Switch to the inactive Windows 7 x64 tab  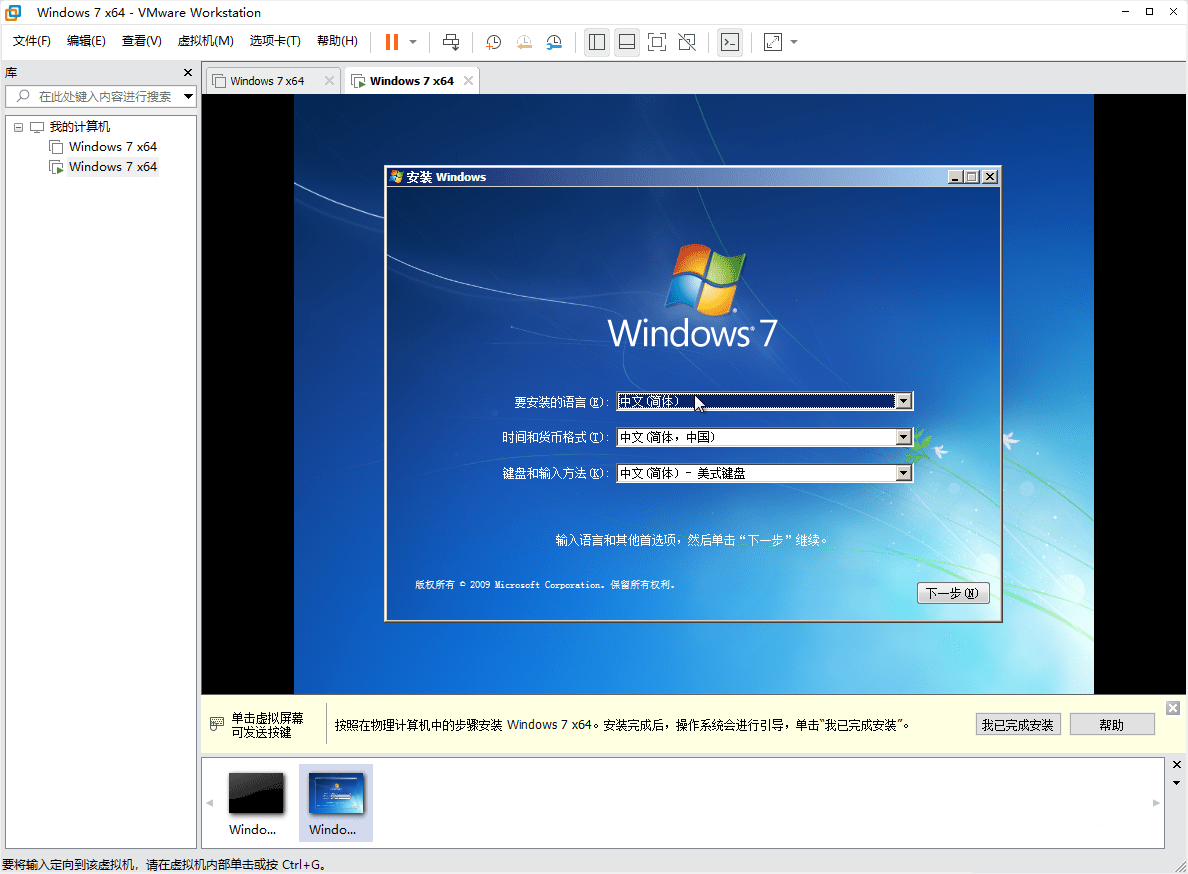coord(267,81)
